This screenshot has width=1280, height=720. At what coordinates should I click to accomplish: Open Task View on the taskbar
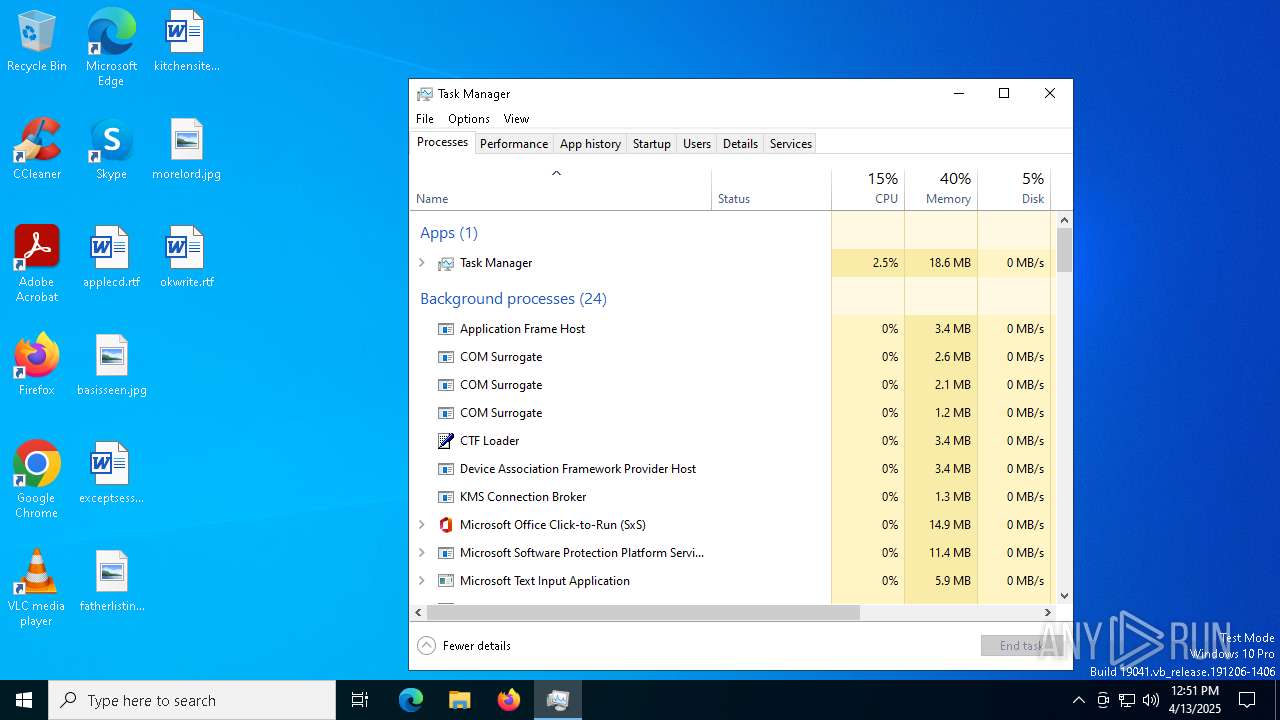[x=360, y=700]
